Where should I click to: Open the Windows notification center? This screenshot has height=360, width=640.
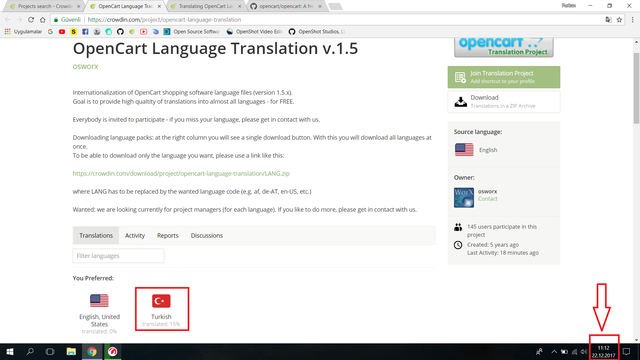[627, 351]
